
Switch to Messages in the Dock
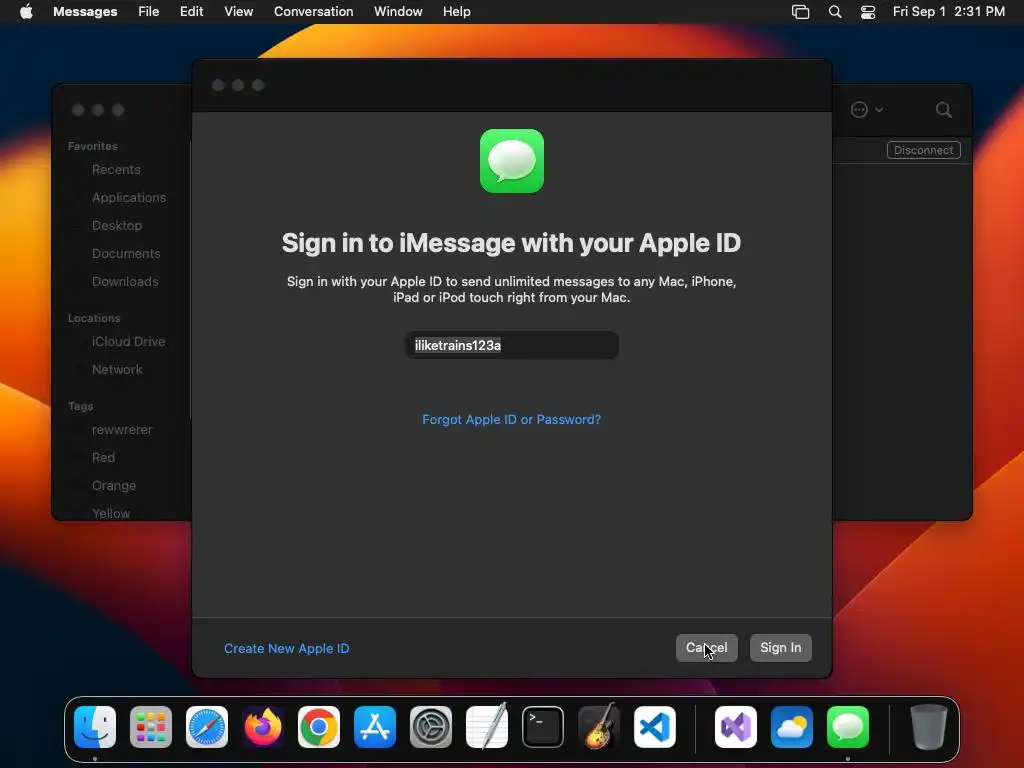point(848,727)
